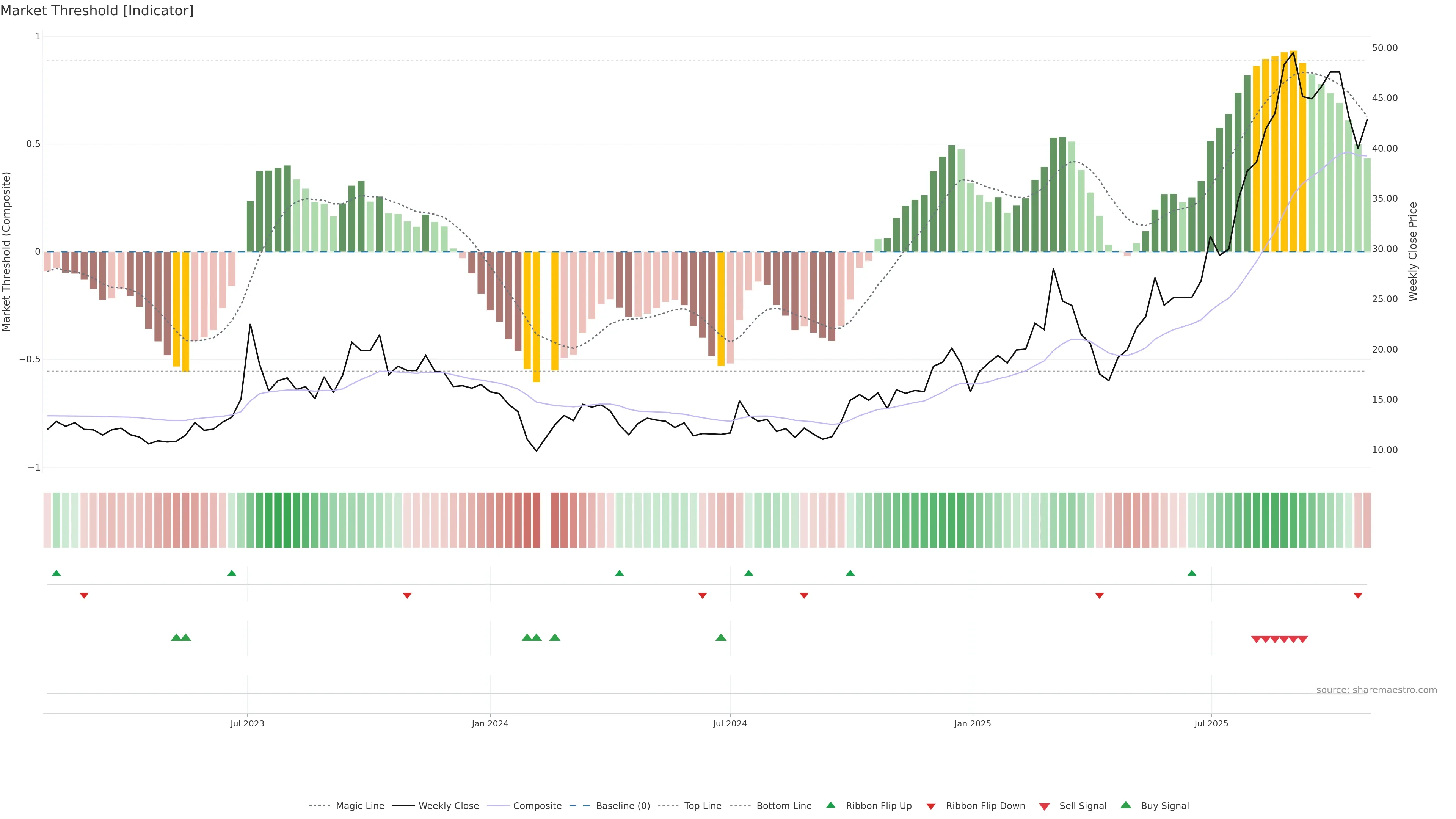Click the Market Threshold [Indicator] chart title

(97, 11)
